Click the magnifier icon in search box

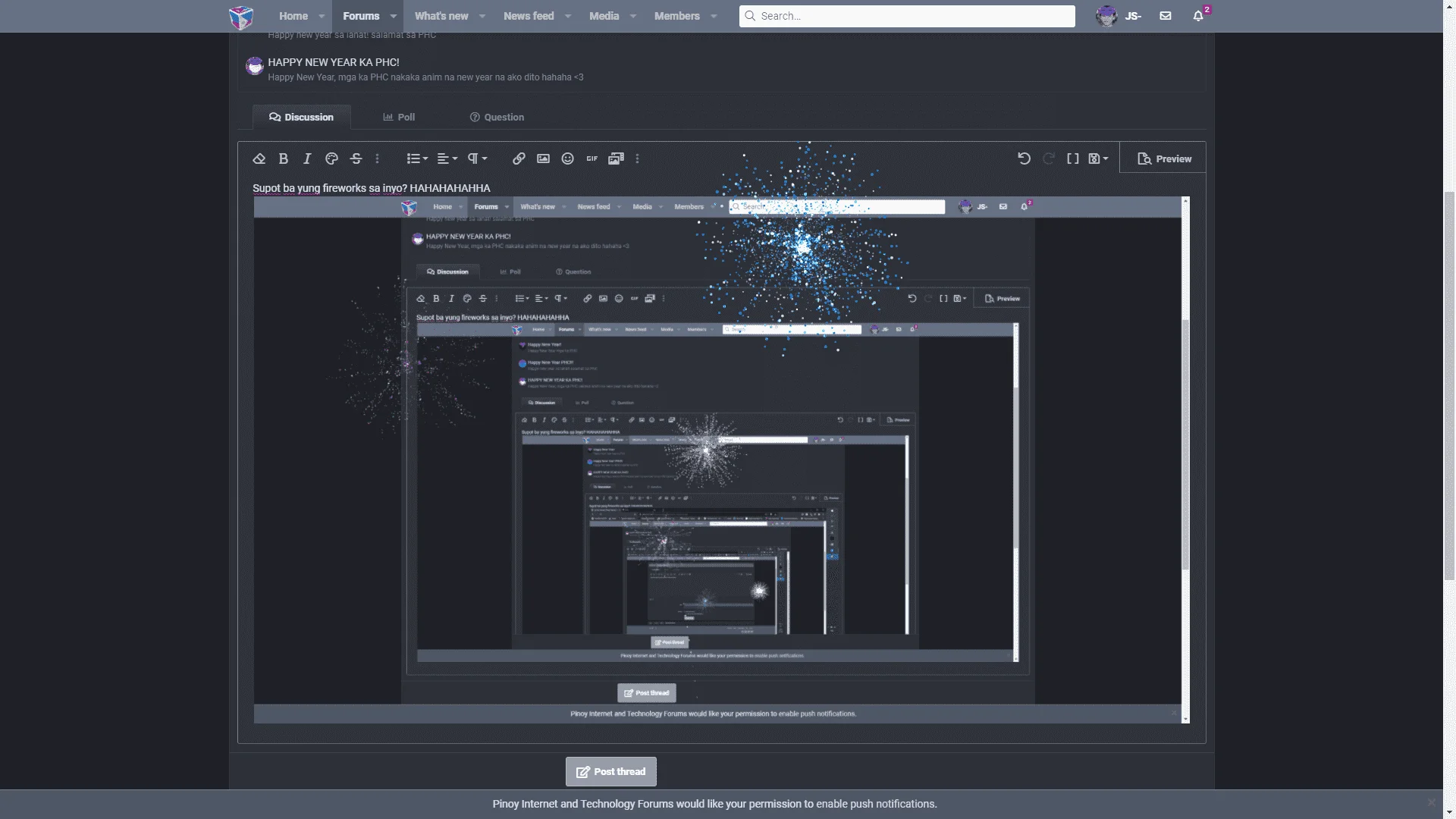tap(750, 16)
